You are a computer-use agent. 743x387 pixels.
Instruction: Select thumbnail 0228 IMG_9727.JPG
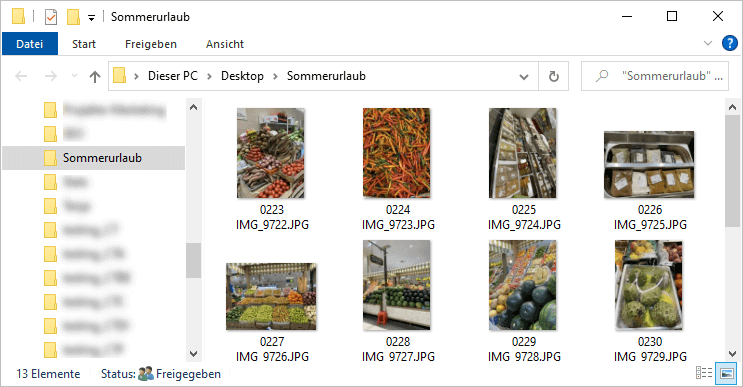[x=397, y=285]
